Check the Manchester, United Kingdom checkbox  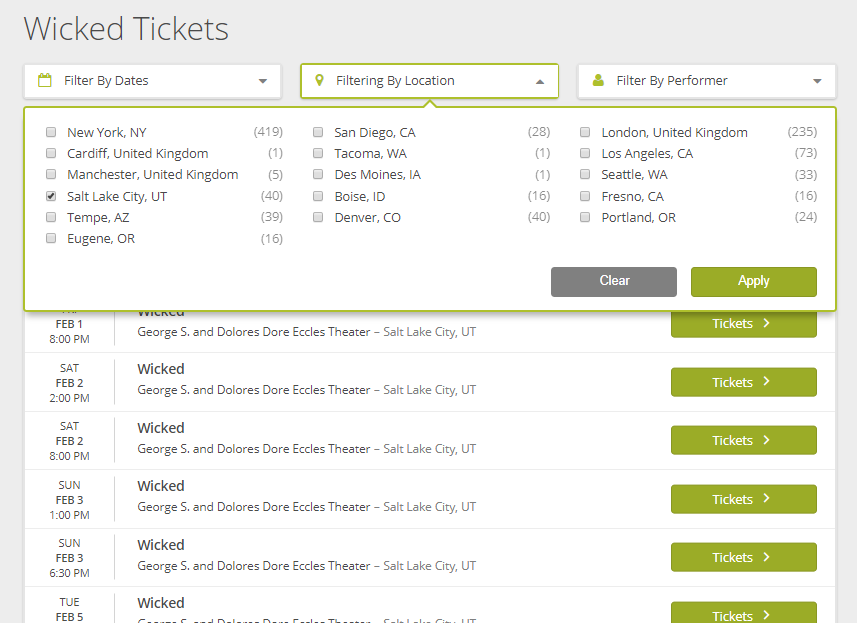pos(51,174)
